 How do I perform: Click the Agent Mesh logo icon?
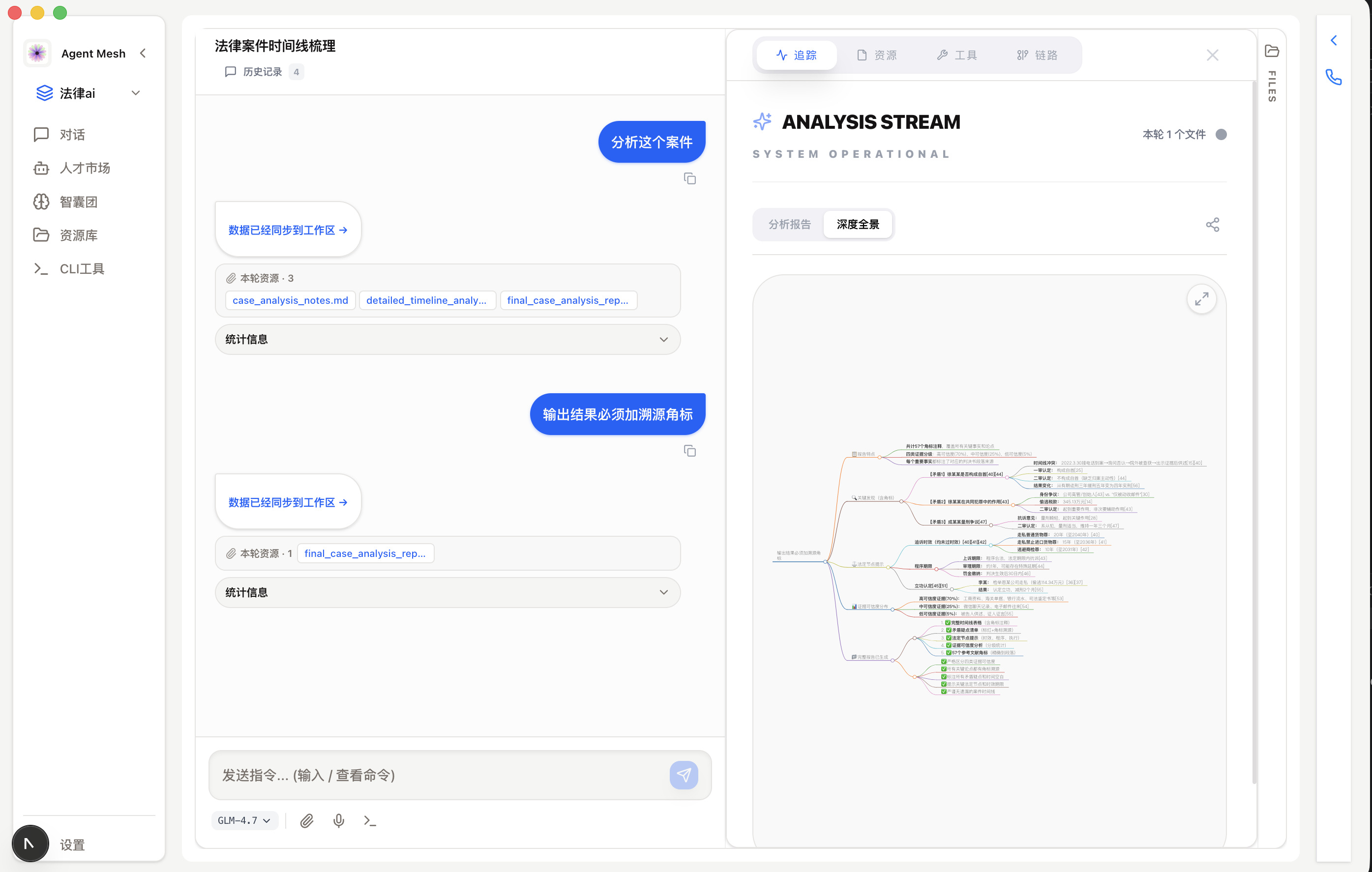coord(37,53)
